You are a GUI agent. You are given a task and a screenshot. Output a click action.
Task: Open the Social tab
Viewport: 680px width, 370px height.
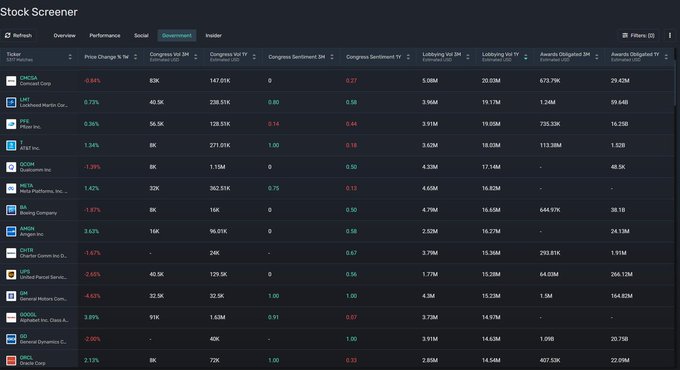(x=141, y=36)
